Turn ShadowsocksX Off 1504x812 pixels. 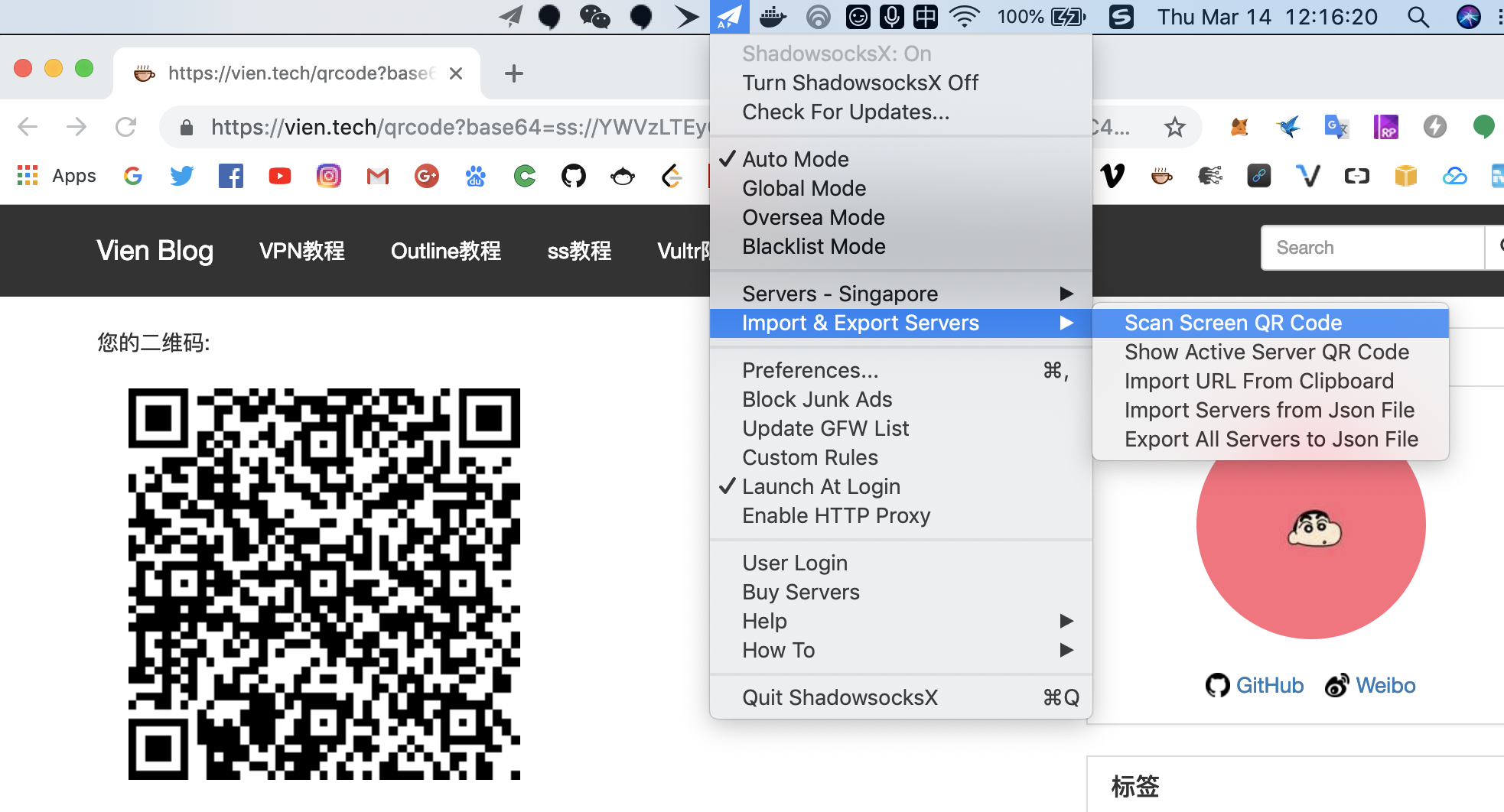[901, 83]
